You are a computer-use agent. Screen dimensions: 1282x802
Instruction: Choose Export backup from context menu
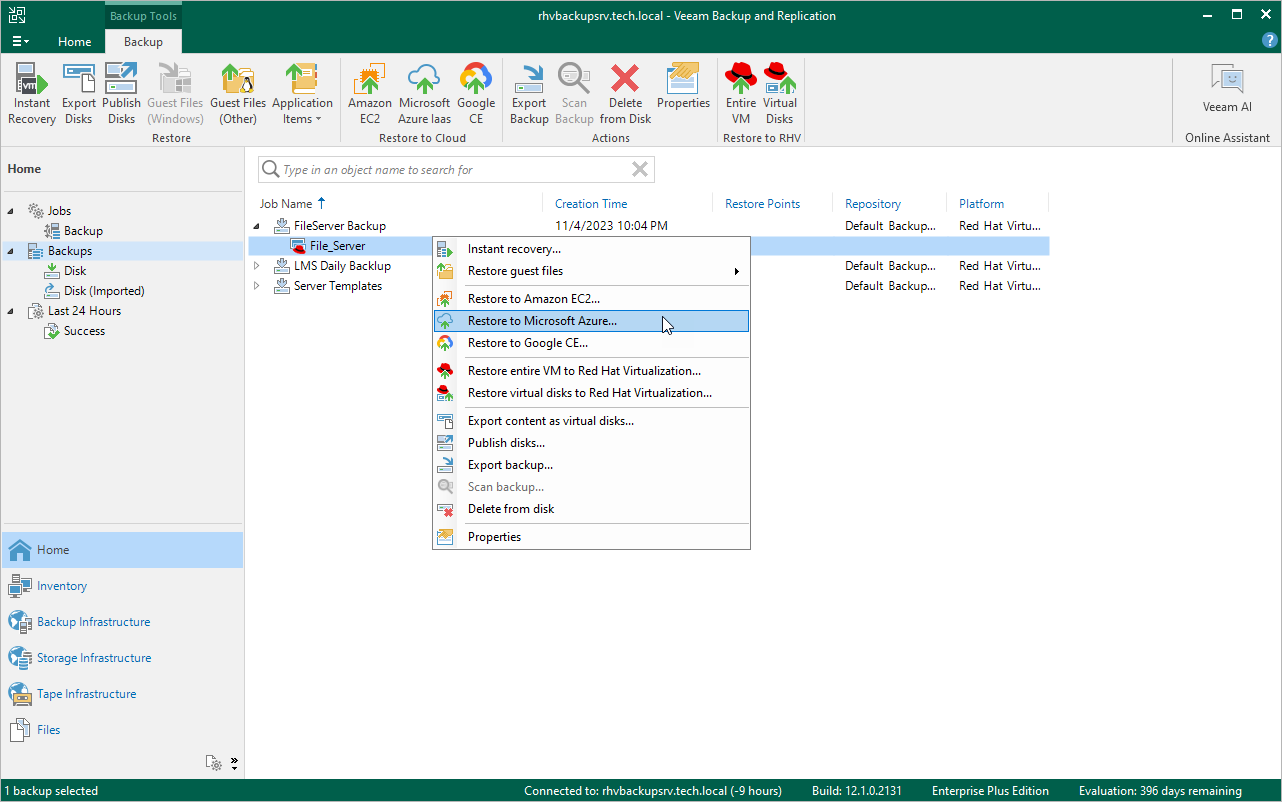pyautogui.click(x=591, y=465)
